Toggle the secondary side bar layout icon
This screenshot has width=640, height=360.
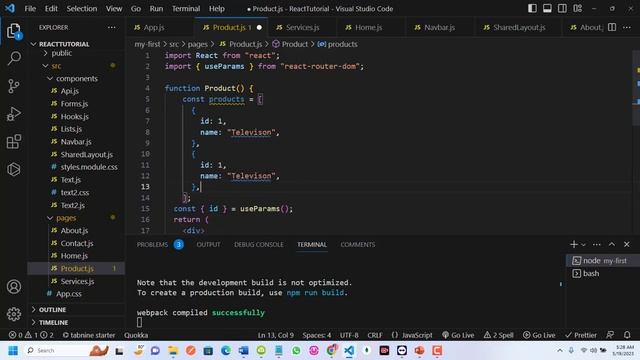pos(562,8)
